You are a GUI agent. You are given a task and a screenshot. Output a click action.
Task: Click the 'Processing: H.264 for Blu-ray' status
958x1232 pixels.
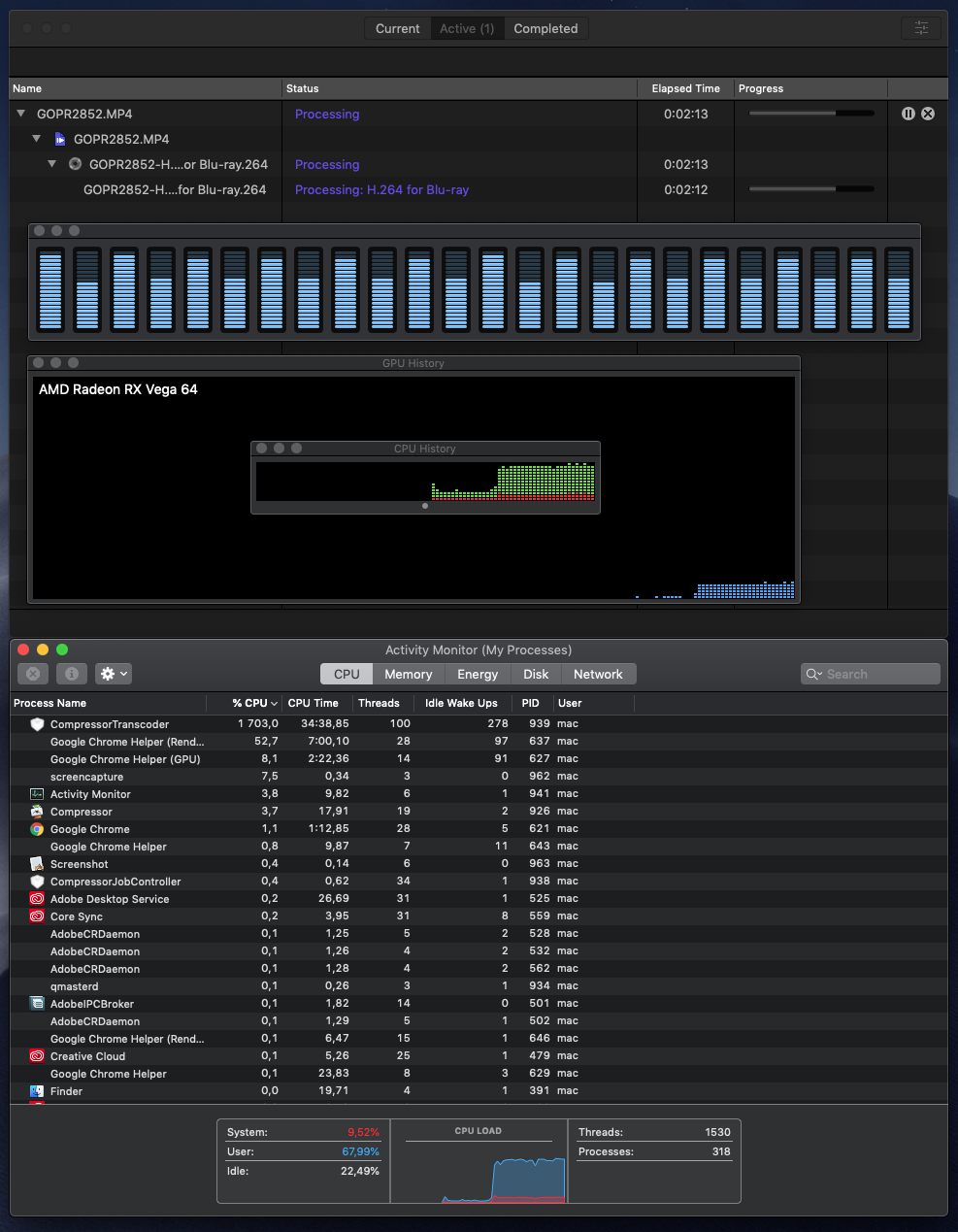click(x=381, y=189)
